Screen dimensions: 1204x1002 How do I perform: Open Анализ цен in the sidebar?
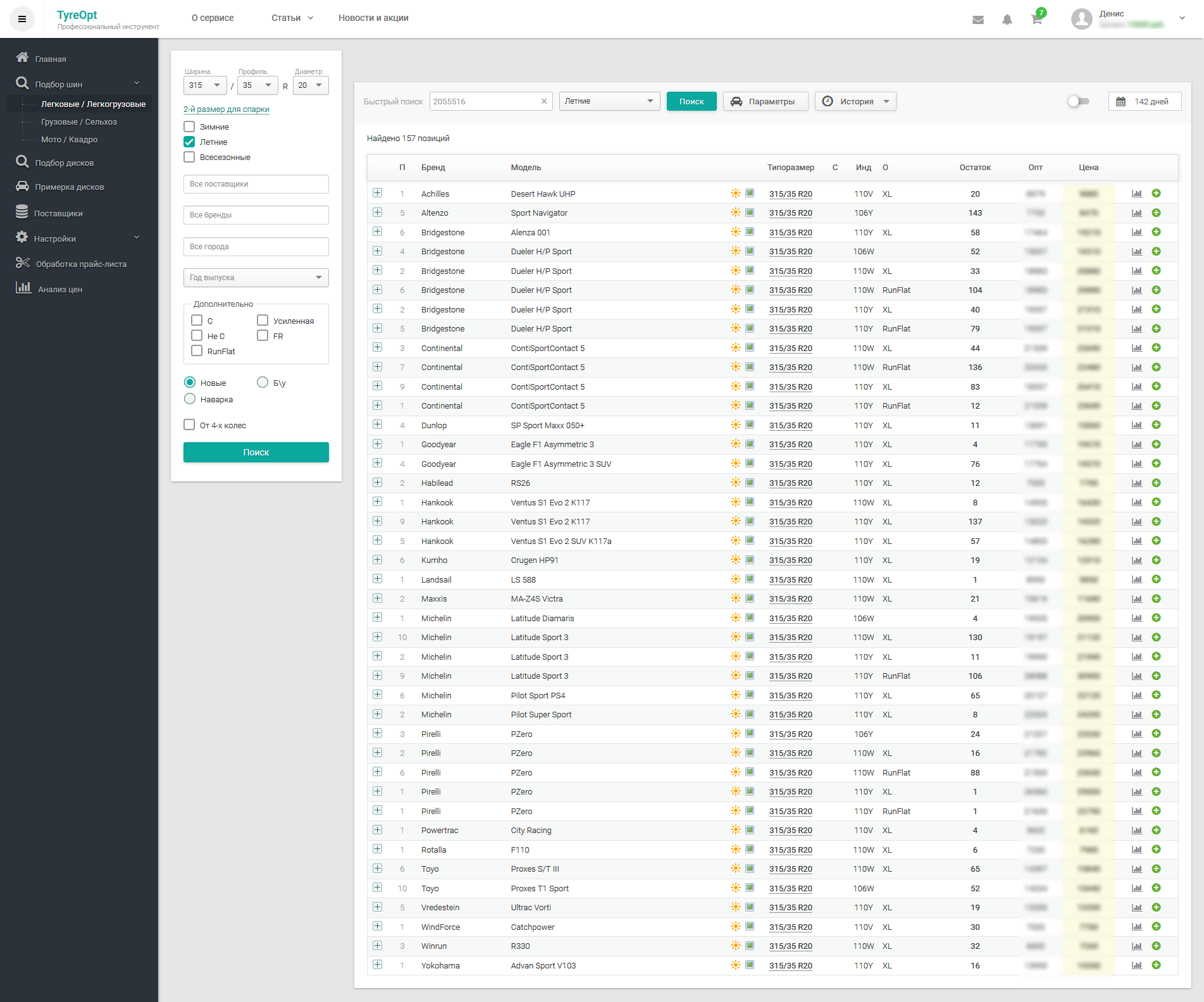pos(60,290)
